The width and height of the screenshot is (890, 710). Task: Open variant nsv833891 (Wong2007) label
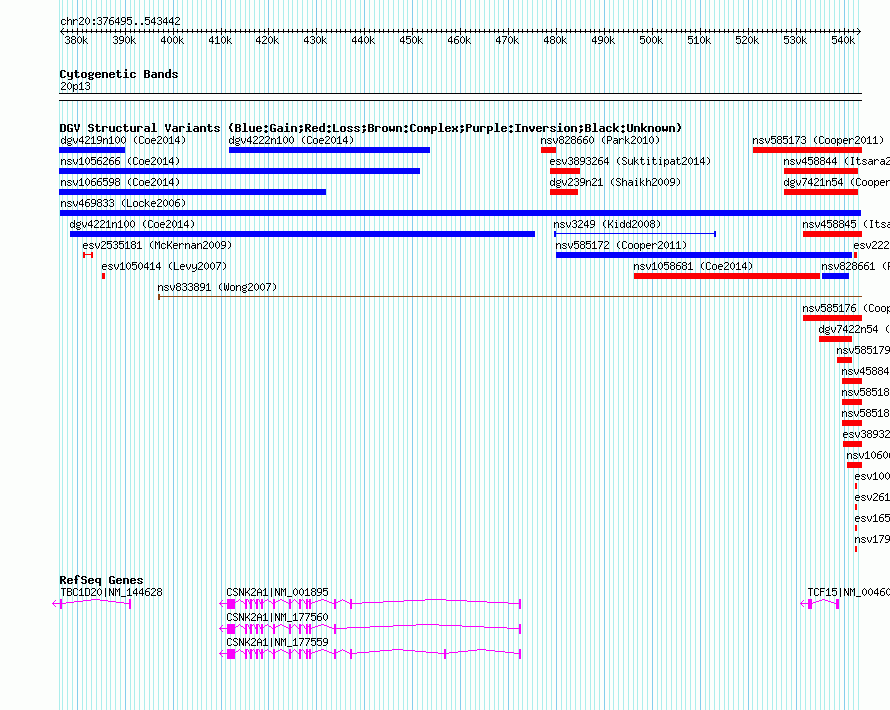[217, 287]
